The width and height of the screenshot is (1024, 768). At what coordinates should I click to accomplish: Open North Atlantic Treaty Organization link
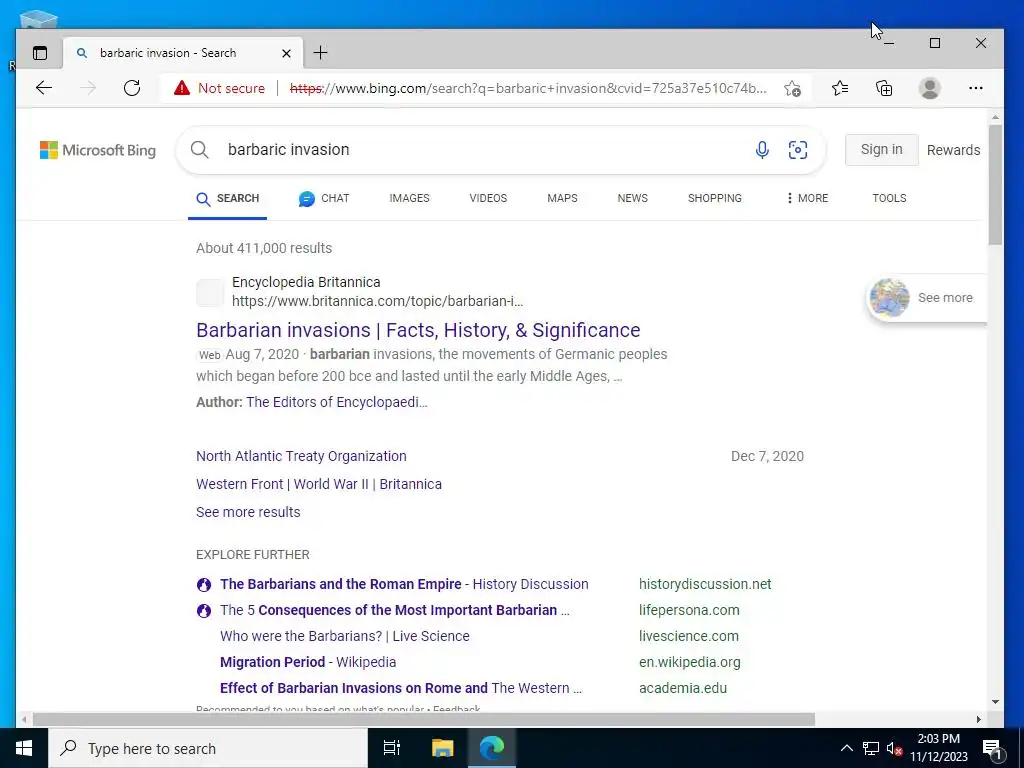tap(301, 456)
